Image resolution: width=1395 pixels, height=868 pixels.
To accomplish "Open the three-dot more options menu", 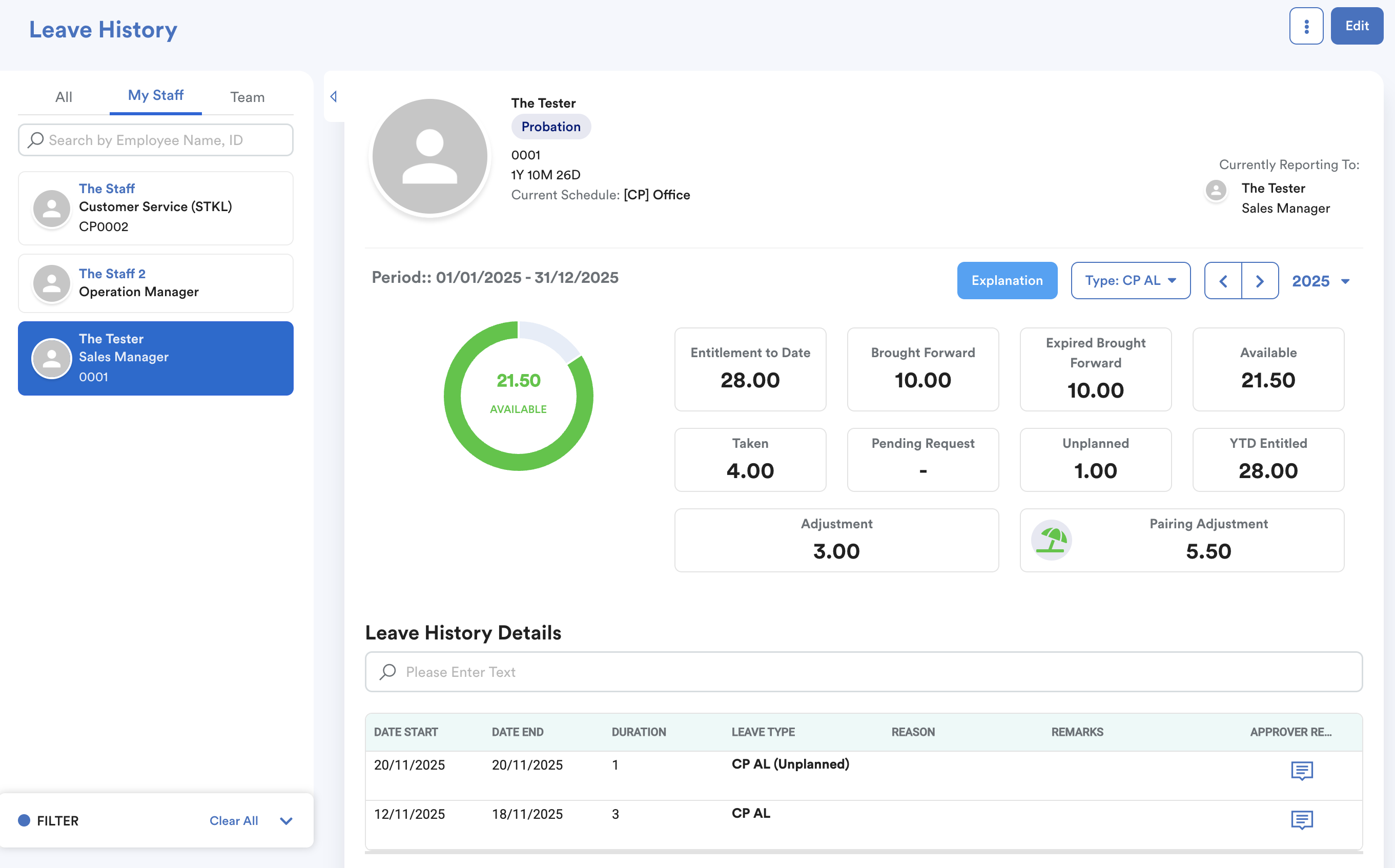I will 1306,26.
